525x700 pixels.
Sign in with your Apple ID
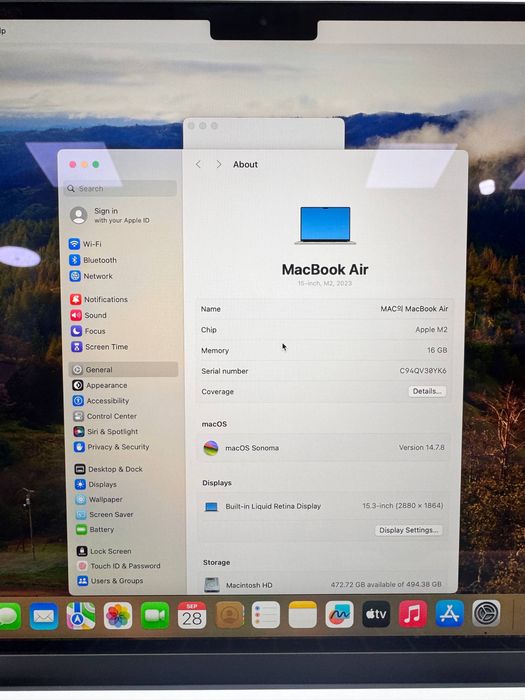tap(110, 215)
